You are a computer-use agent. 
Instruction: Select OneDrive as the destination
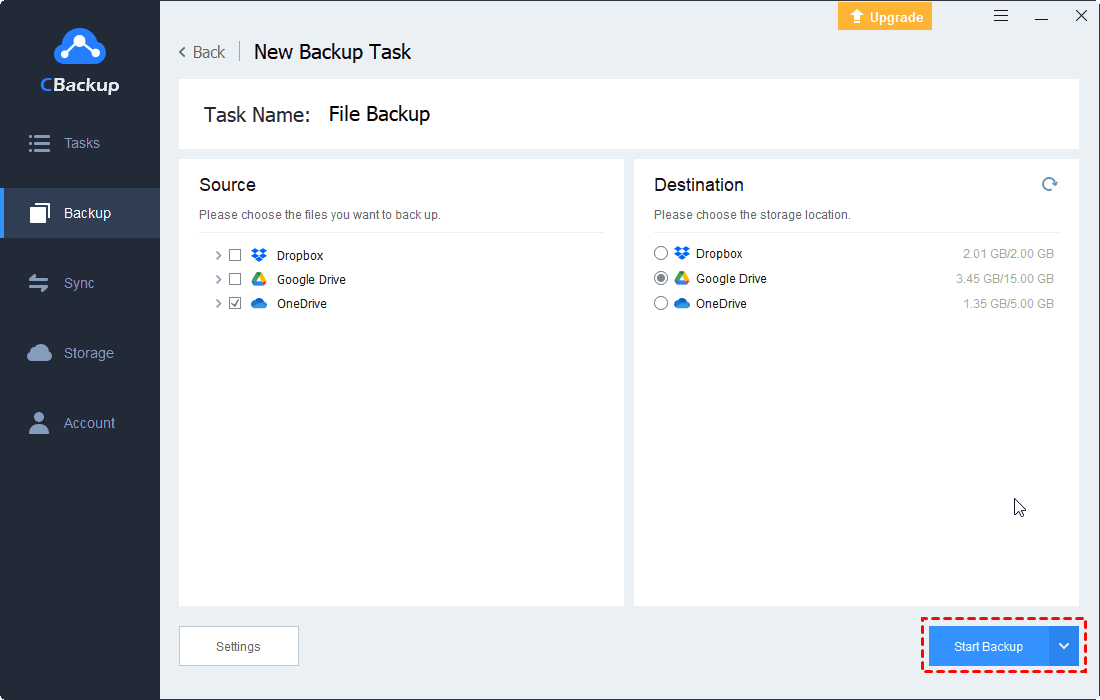[x=660, y=303]
